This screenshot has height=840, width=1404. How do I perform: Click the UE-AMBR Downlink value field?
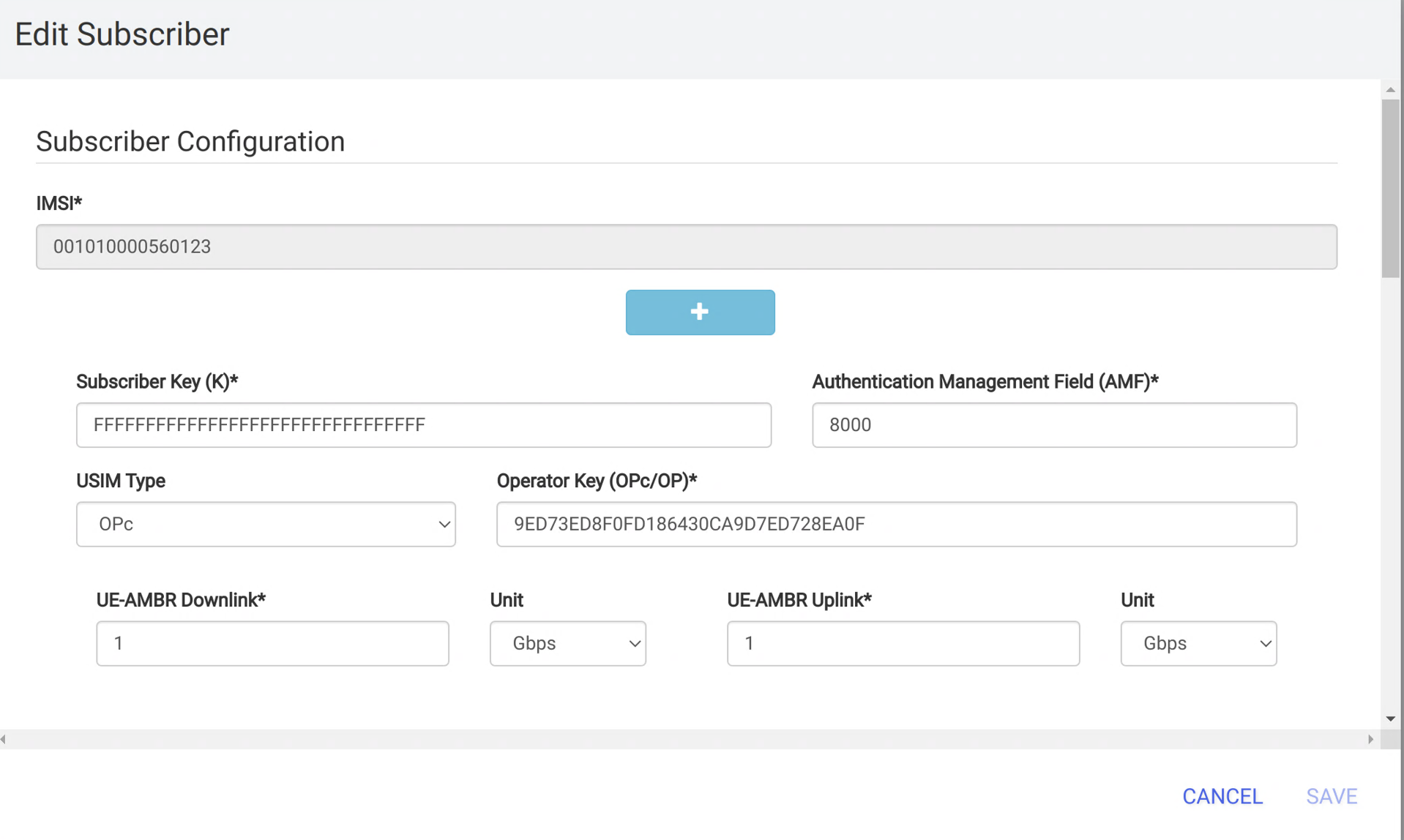click(272, 643)
